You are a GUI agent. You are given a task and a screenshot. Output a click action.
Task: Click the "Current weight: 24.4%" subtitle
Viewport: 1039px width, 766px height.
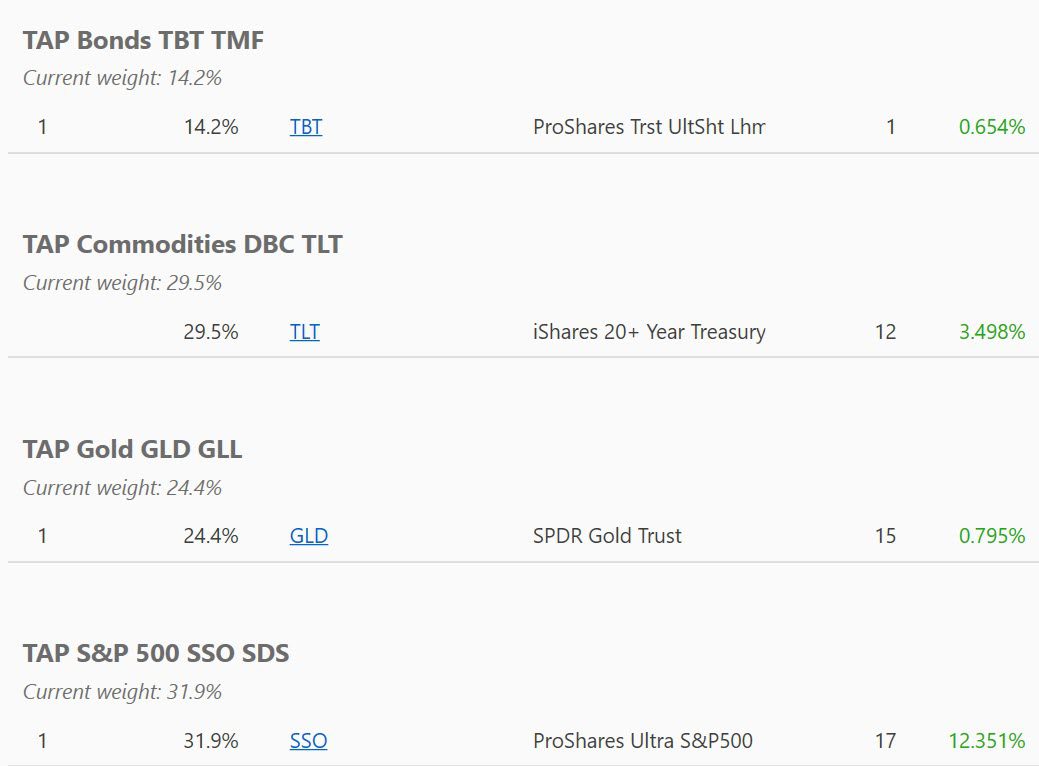[x=122, y=488]
